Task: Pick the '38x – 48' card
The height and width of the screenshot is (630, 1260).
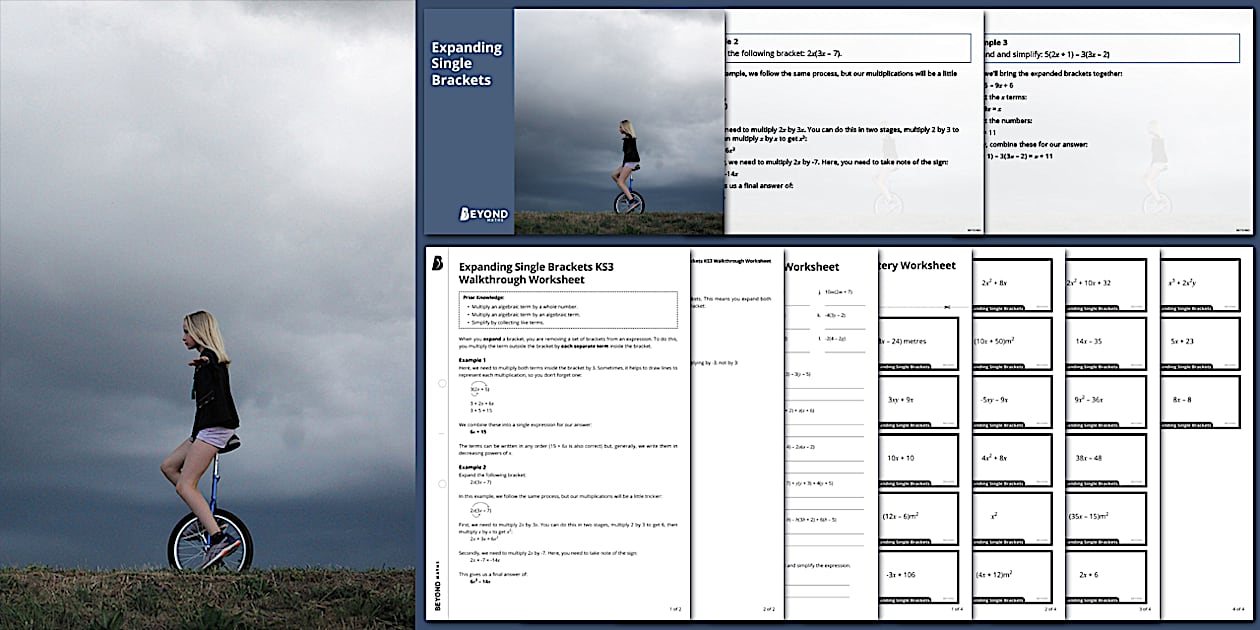Action: click(x=1104, y=458)
